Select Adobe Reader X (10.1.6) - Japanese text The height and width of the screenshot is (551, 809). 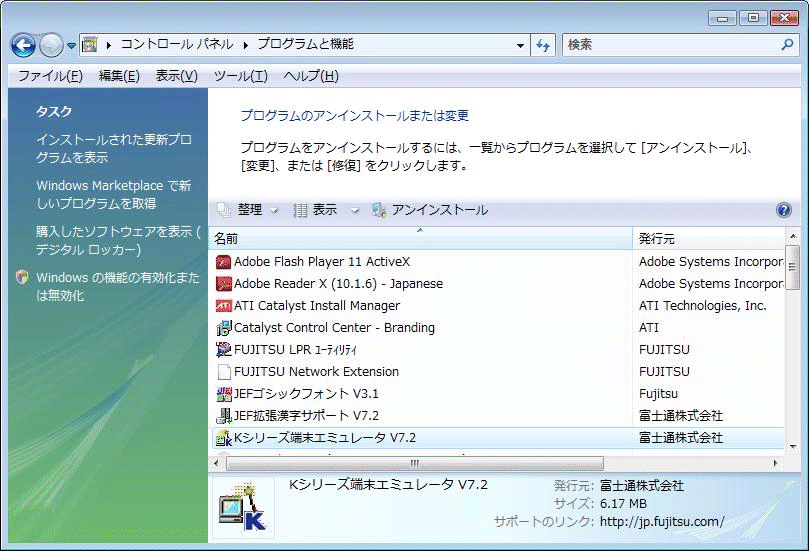tap(338, 284)
